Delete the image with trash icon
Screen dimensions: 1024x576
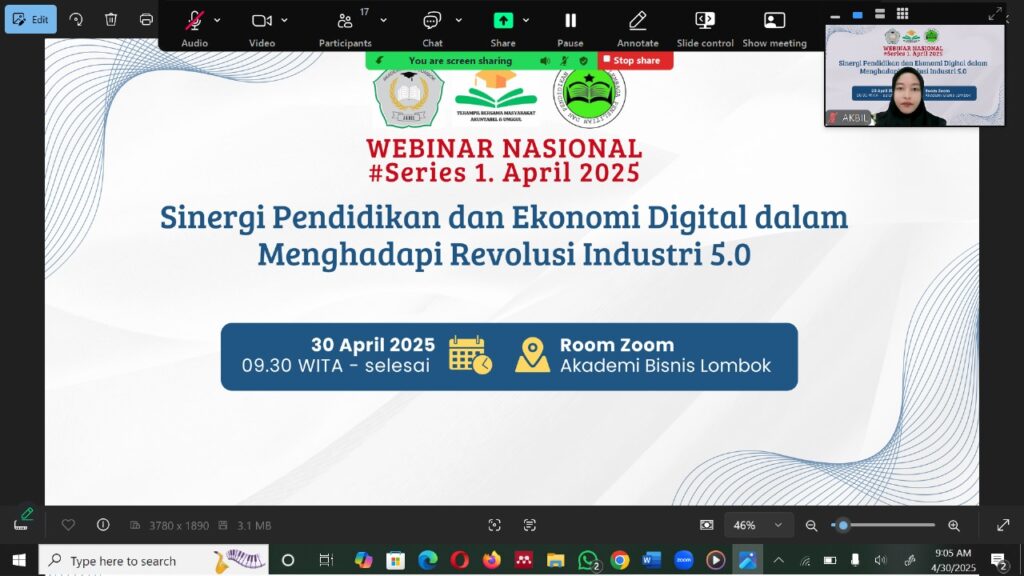[111, 19]
